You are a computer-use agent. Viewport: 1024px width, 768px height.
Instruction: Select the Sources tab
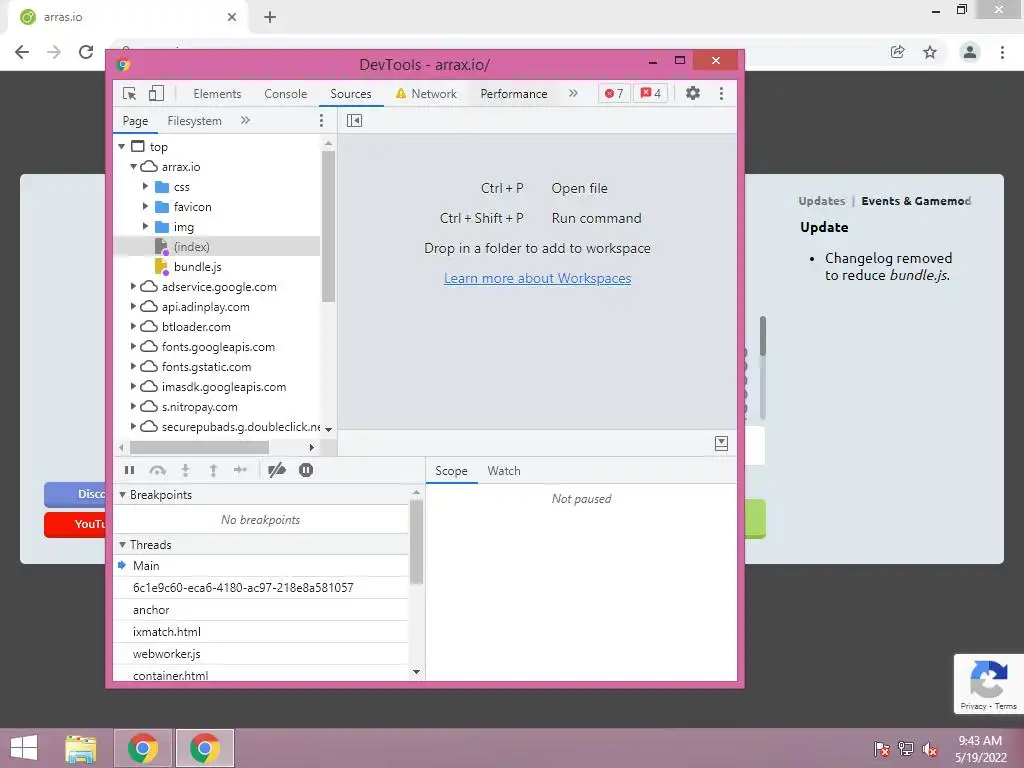pyautogui.click(x=351, y=94)
